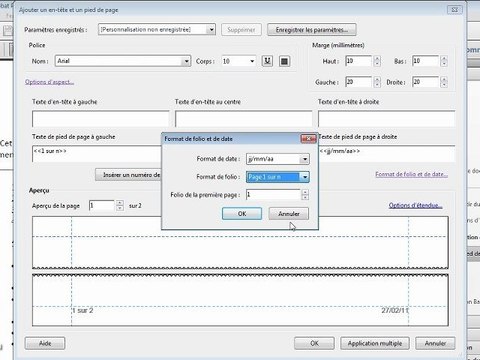Image resolution: width=480 pixels, height=360 pixels.
Task: Click center header text box
Action: pyautogui.click(x=244, y=119)
